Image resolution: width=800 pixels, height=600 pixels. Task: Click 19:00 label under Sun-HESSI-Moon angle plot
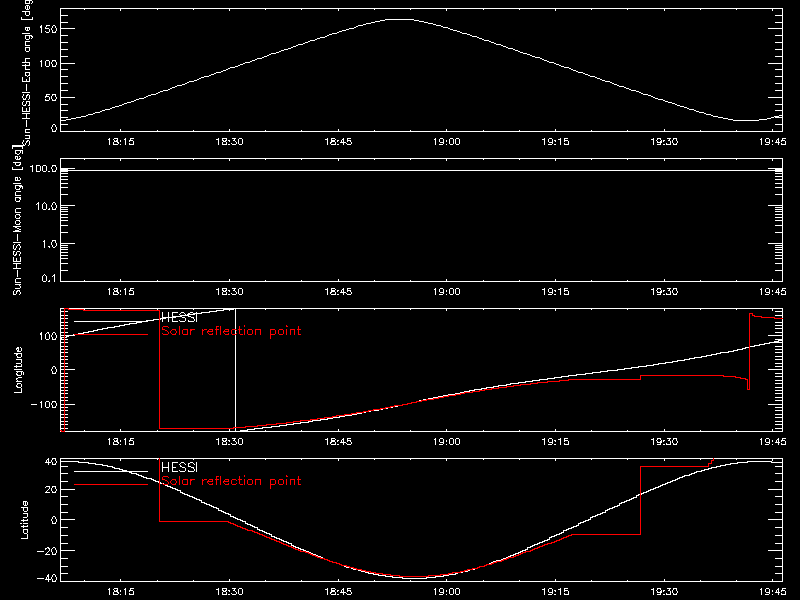click(x=447, y=292)
